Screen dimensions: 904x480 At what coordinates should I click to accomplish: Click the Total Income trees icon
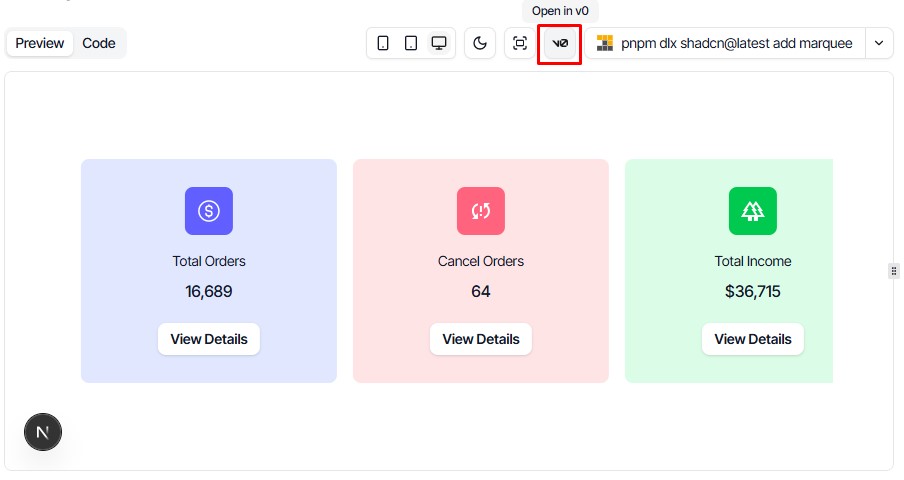point(753,211)
